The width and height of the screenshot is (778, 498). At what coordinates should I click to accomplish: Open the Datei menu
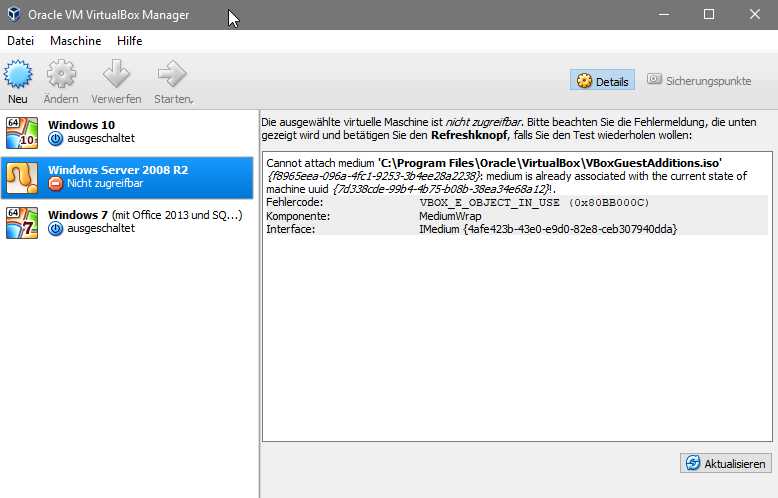coord(20,41)
